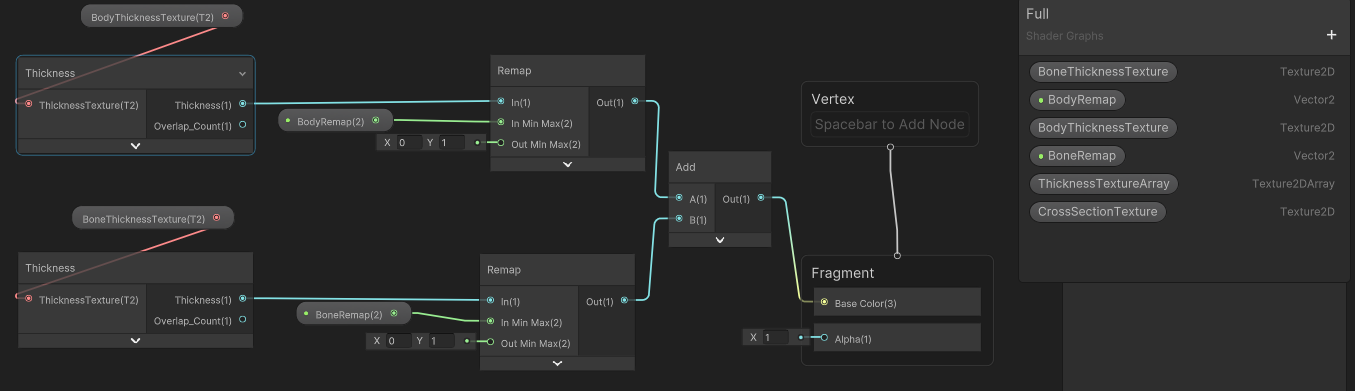Click 'Spacebar to Add Node' area in Vertex block

pos(890,124)
